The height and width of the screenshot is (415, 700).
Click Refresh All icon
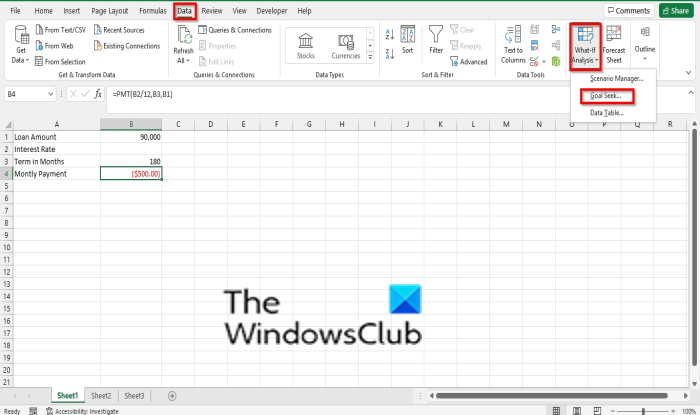184,35
